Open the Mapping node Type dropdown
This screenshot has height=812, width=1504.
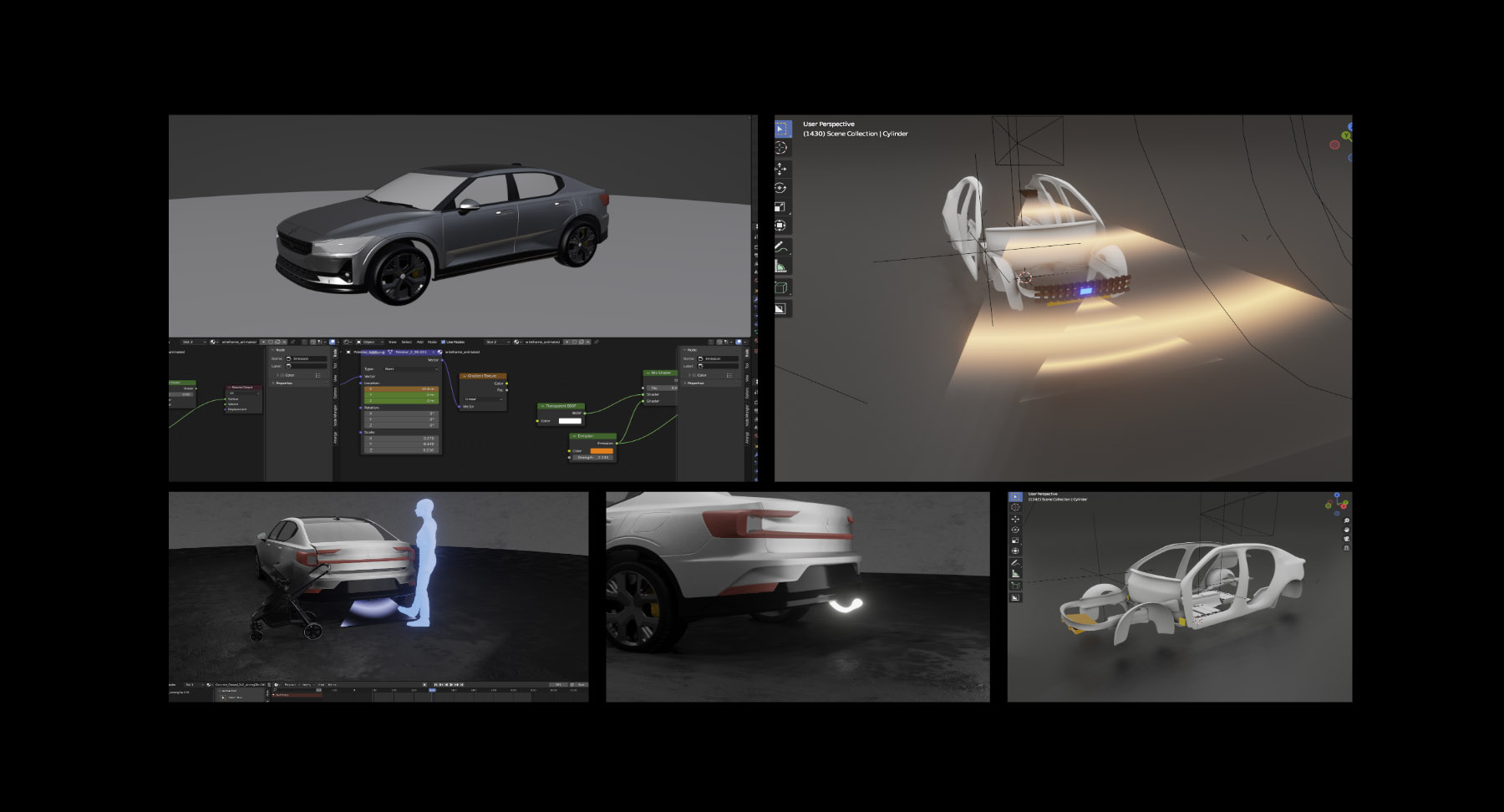click(410, 368)
